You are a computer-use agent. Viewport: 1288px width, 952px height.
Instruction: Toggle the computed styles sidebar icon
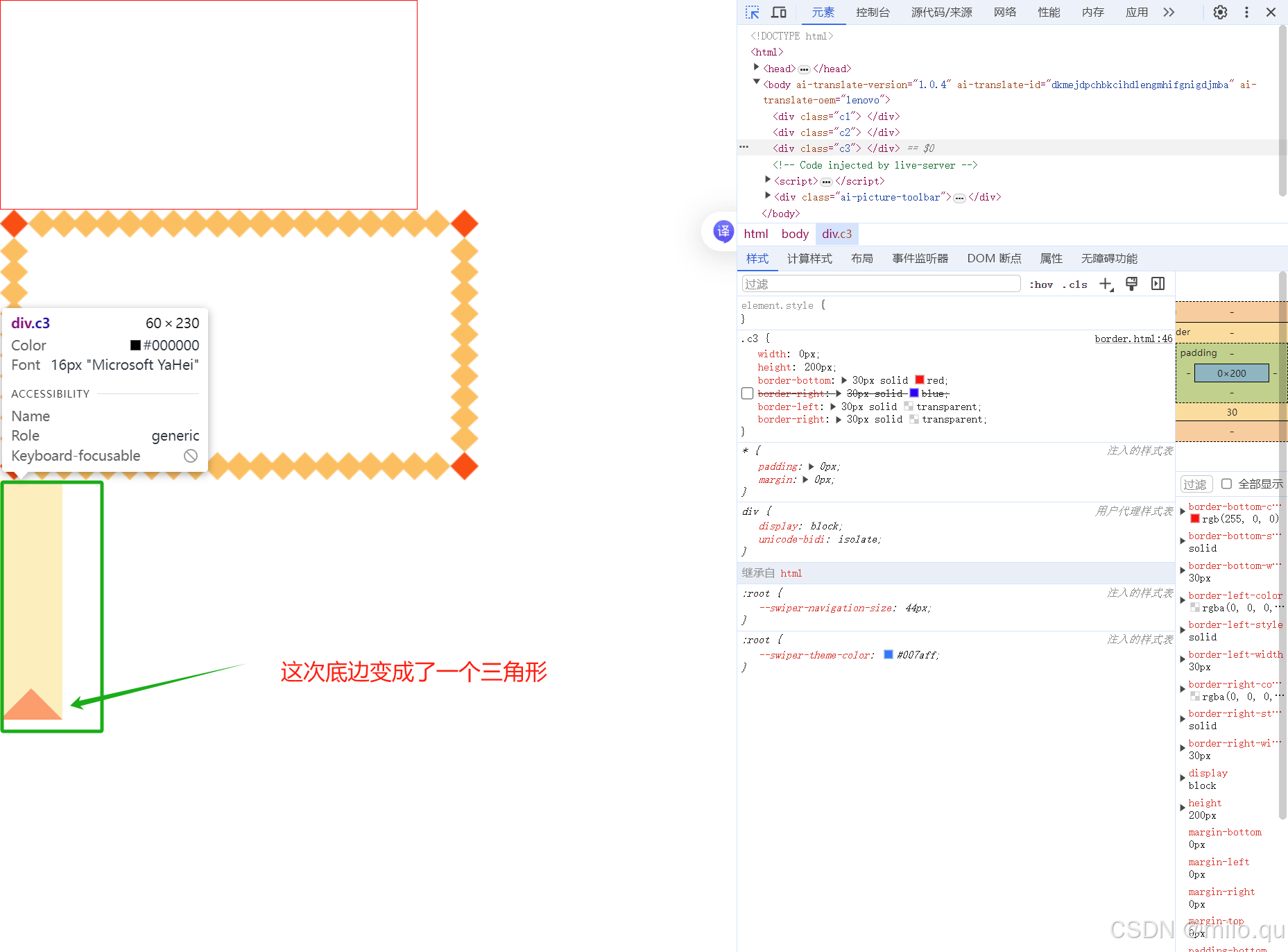(1158, 284)
